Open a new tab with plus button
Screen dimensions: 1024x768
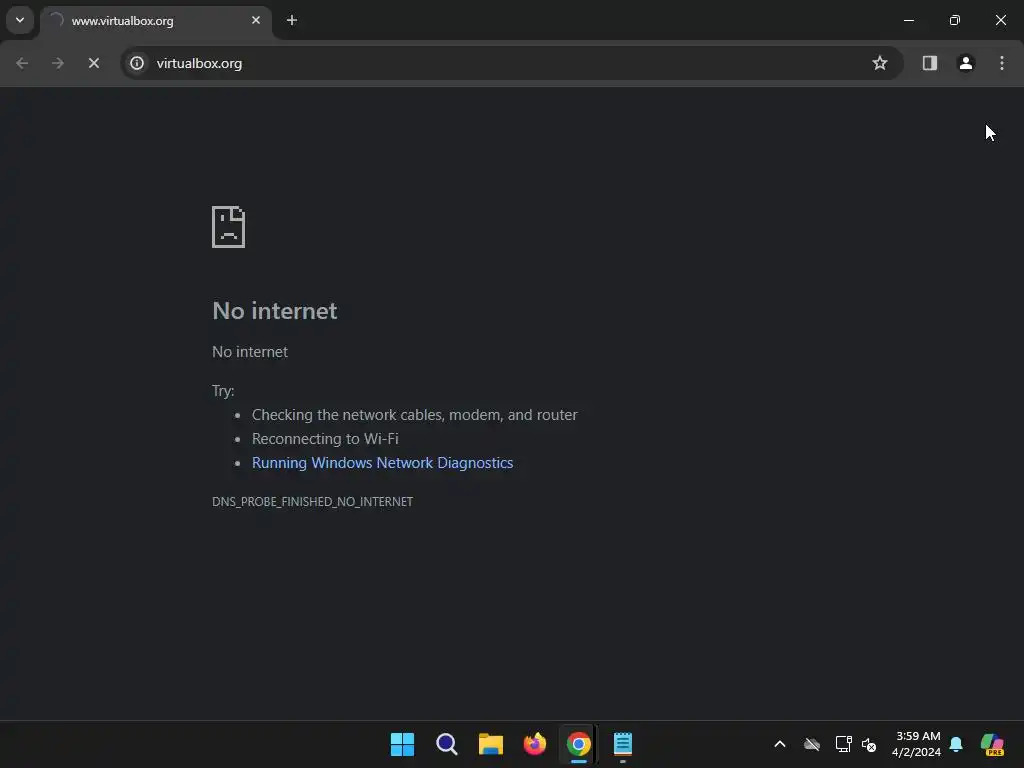click(x=292, y=20)
